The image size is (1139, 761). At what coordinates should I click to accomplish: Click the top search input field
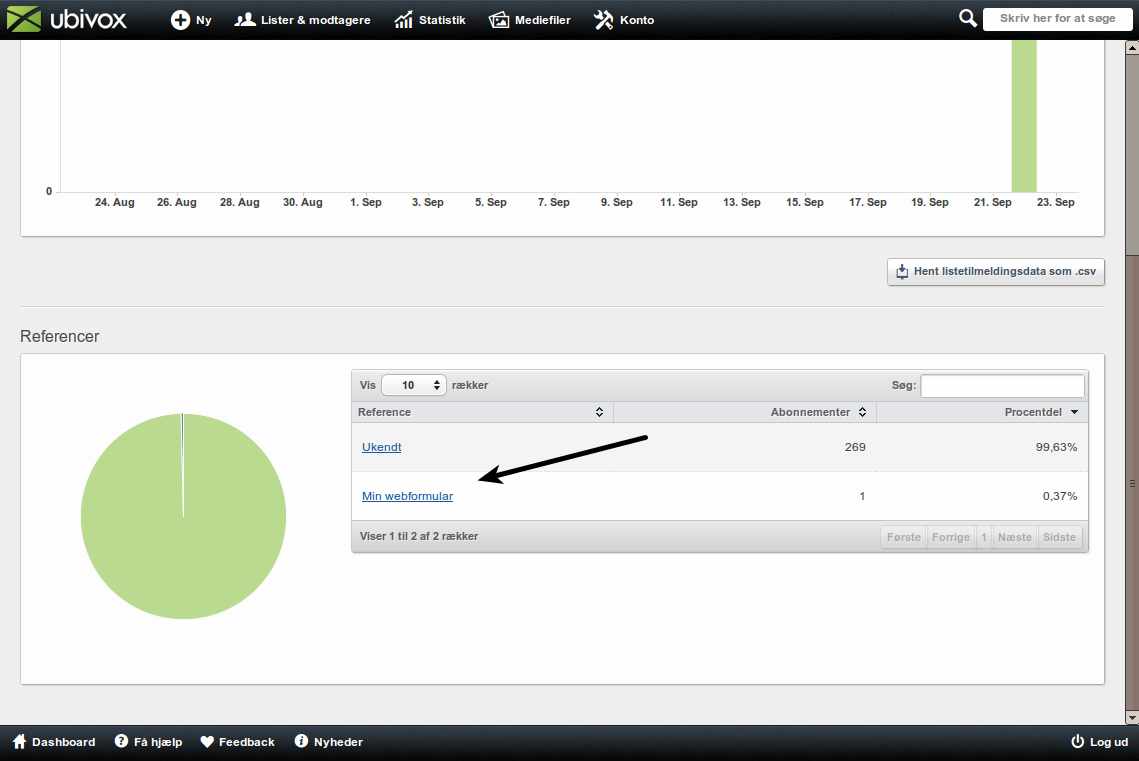click(1058, 19)
